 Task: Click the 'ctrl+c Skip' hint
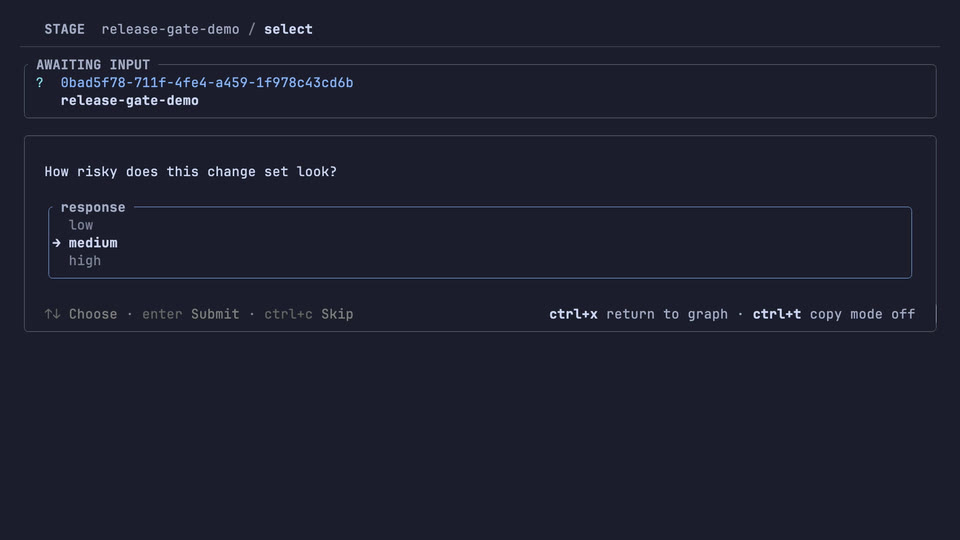(309, 314)
